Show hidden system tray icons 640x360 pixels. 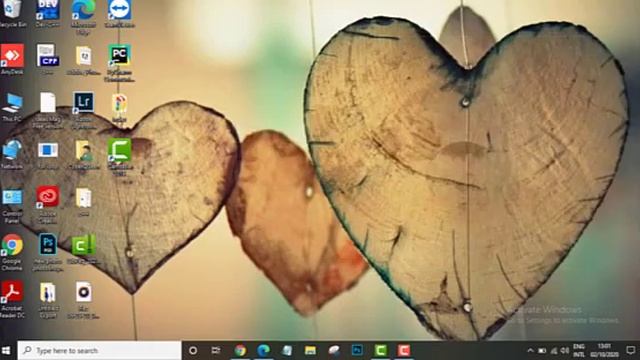(530, 350)
